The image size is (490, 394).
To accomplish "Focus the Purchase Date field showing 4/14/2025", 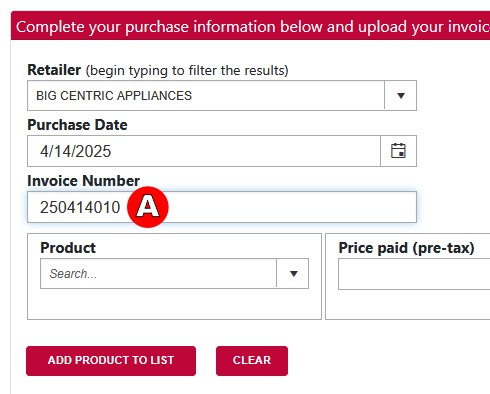I will [204, 151].
